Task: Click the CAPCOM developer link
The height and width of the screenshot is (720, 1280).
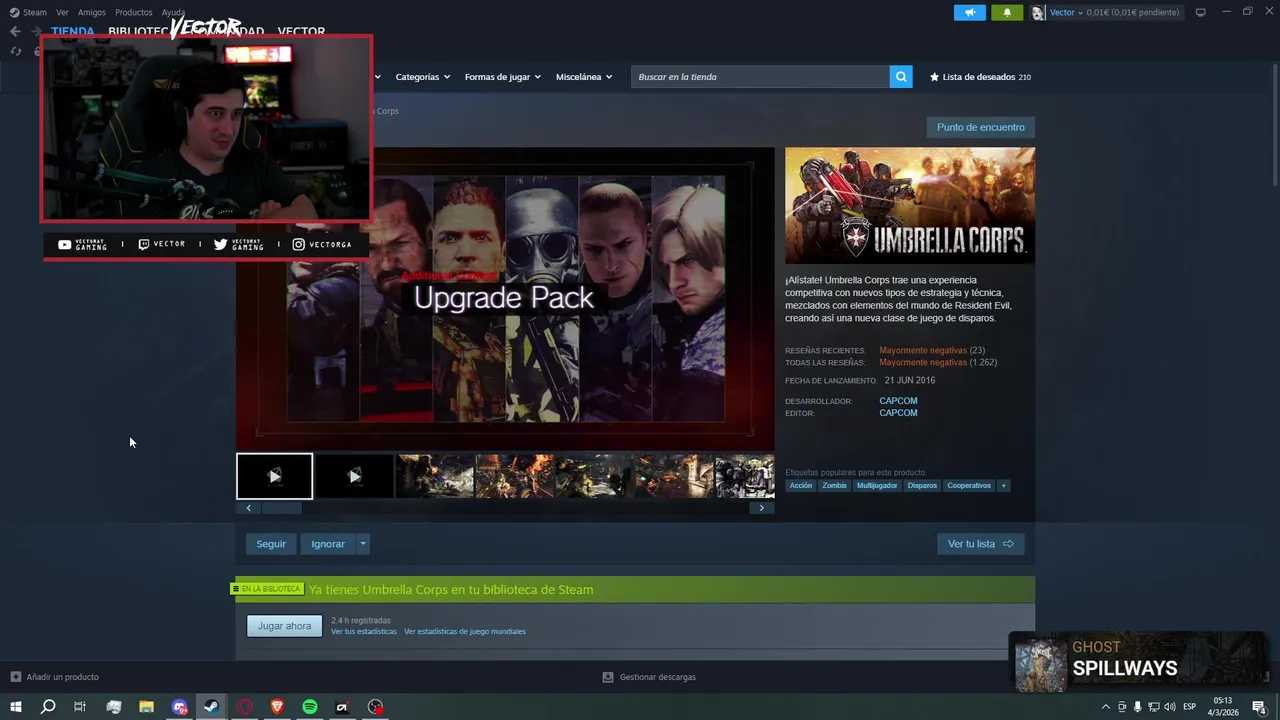Action: click(x=898, y=401)
